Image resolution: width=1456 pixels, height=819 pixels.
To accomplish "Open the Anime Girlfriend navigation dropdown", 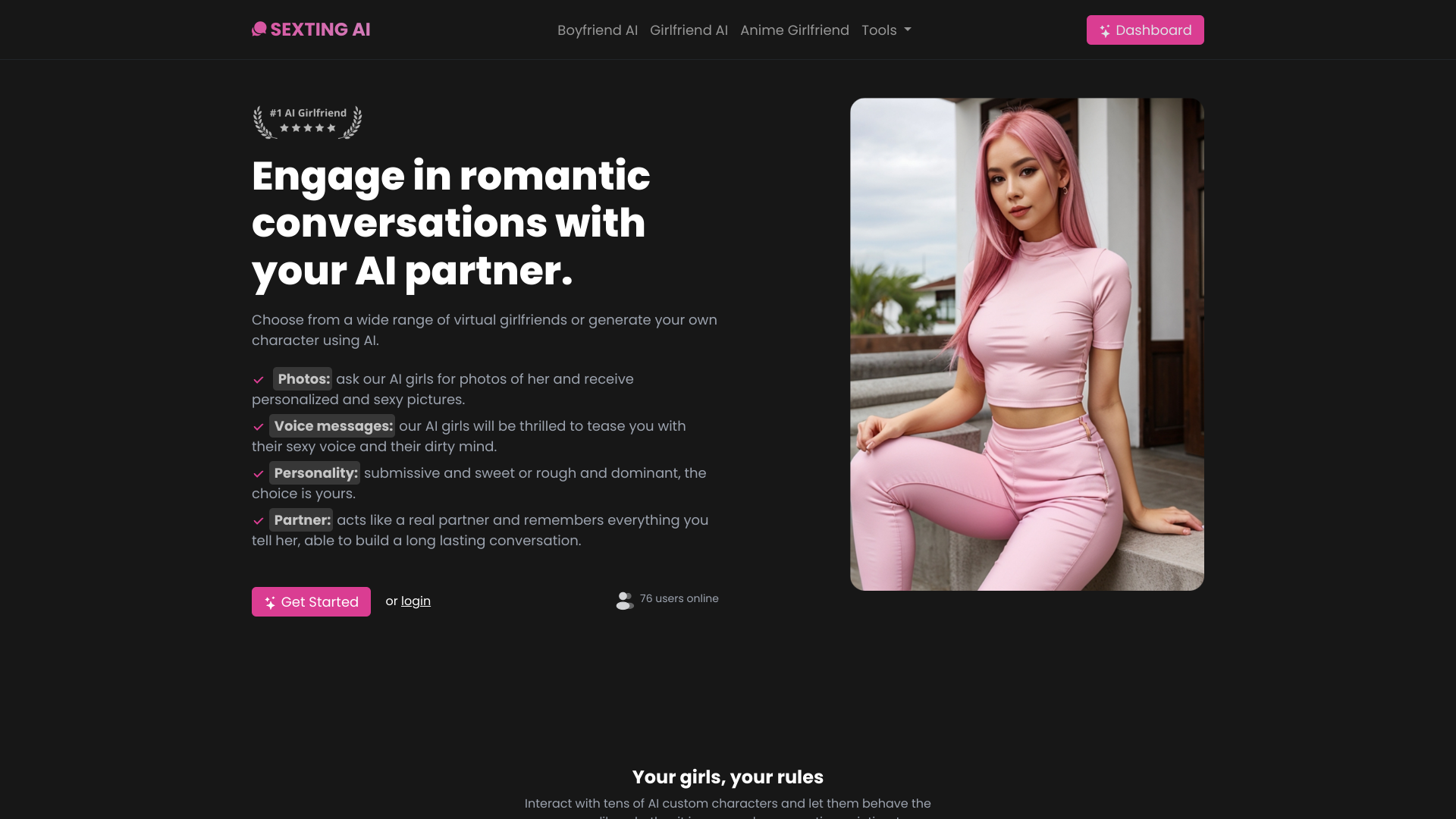I will pyautogui.click(x=795, y=30).
